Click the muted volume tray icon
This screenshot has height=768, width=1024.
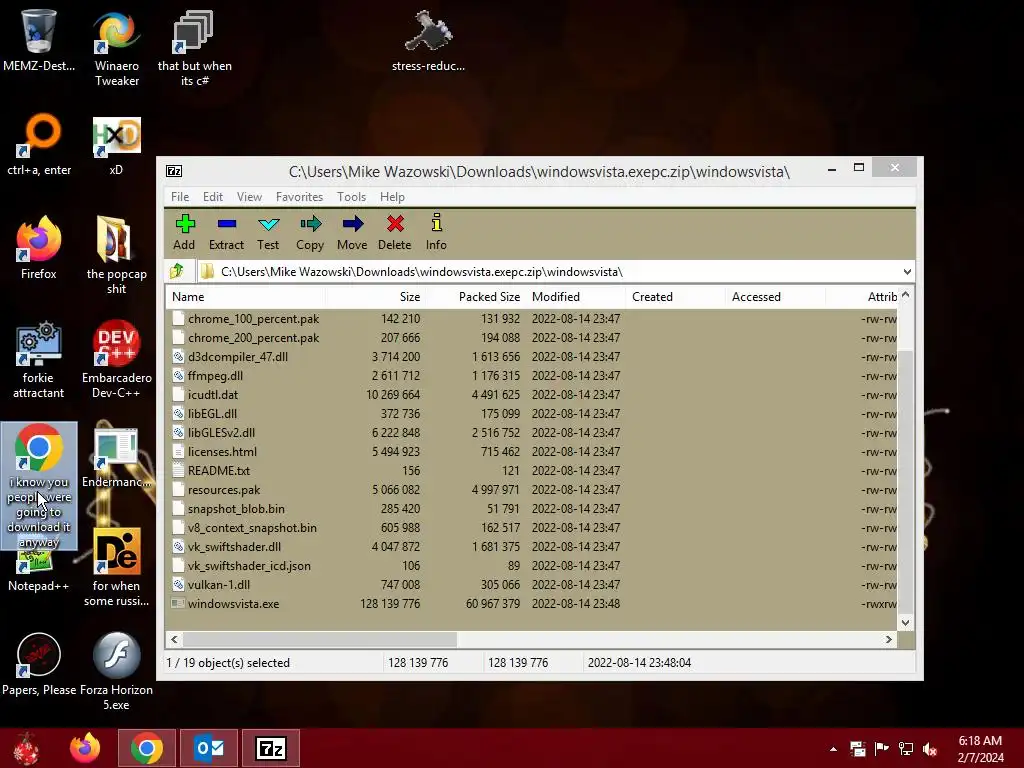pos(930,749)
